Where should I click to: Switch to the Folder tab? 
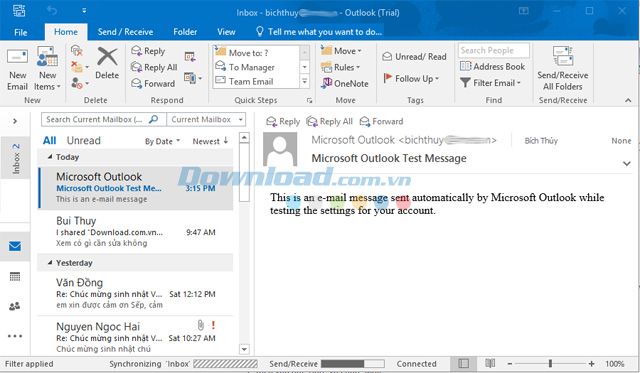pyautogui.click(x=185, y=32)
